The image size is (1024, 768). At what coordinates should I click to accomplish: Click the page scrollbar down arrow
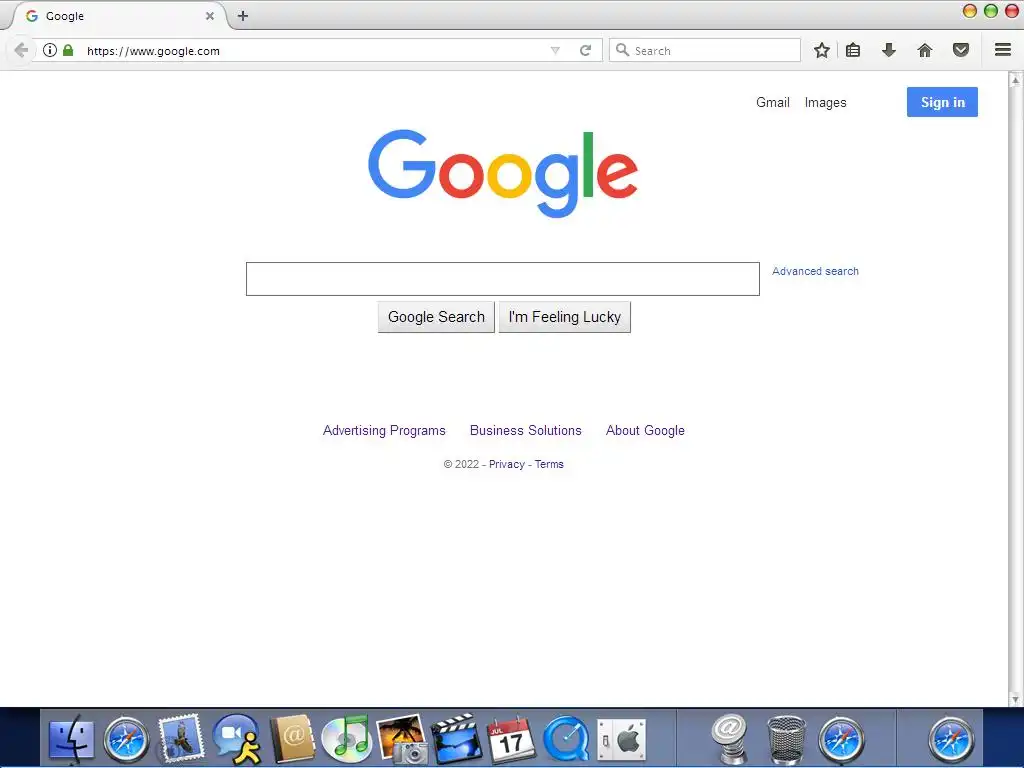point(1015,699)
